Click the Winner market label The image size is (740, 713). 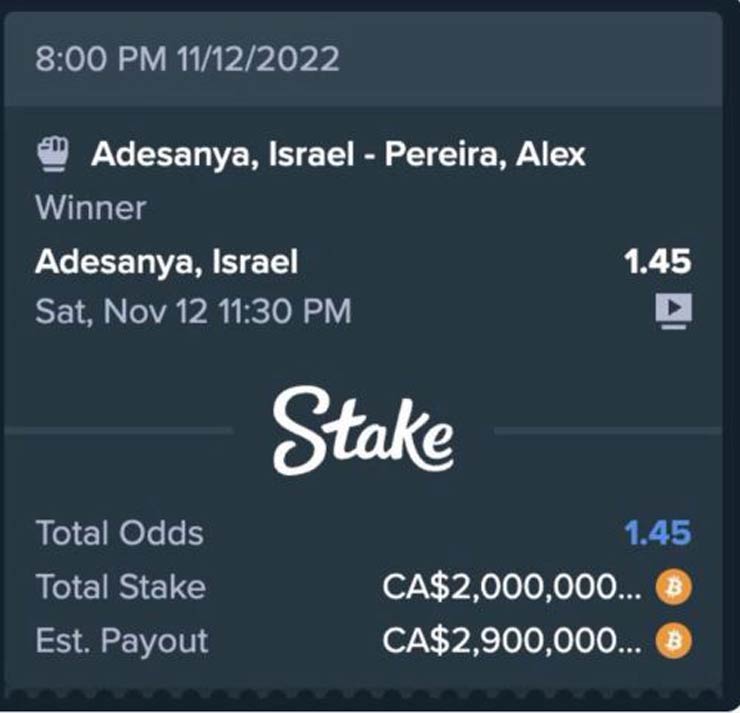click(90, 208)
